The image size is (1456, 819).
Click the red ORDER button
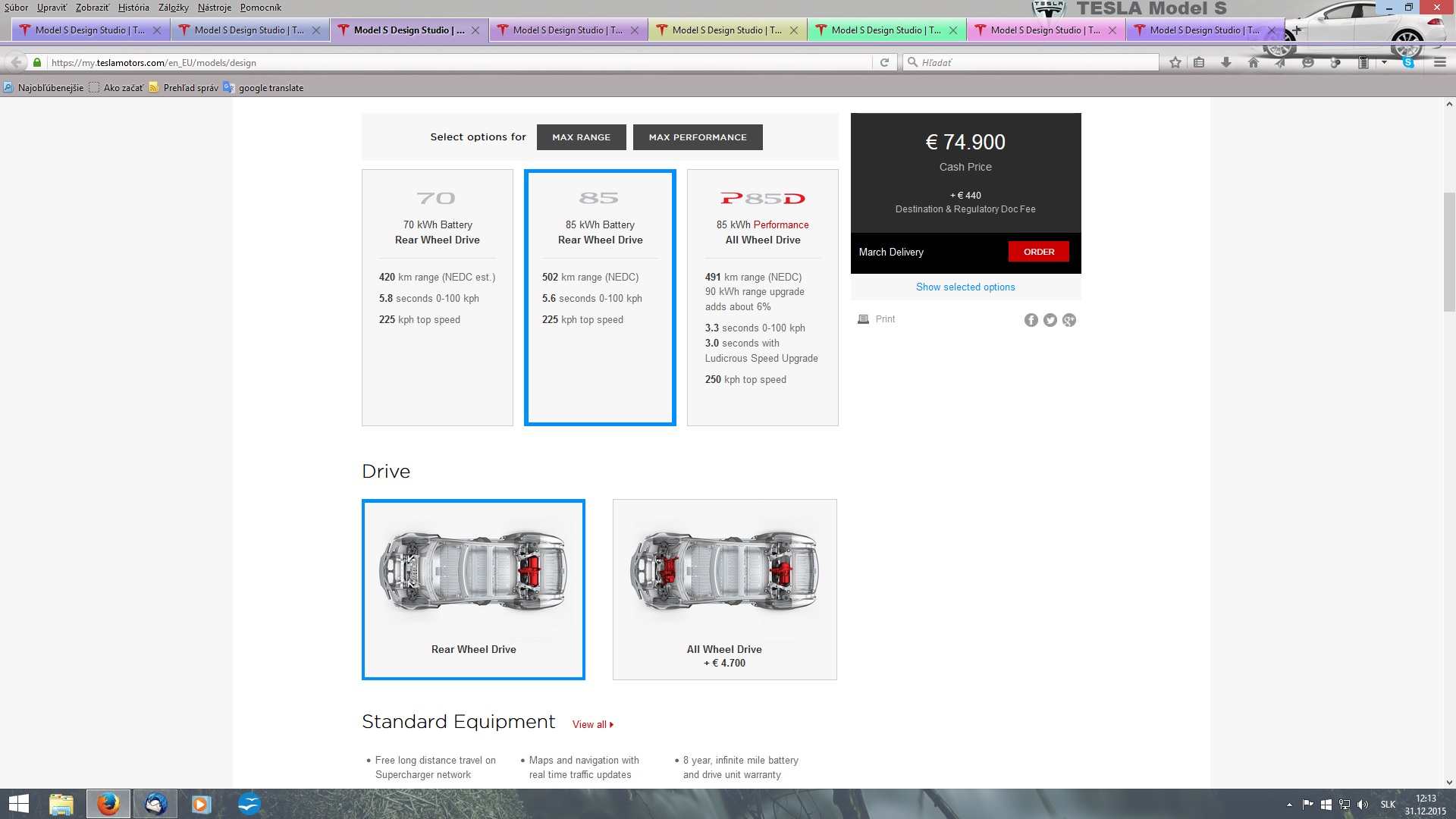pos(1039,252)
